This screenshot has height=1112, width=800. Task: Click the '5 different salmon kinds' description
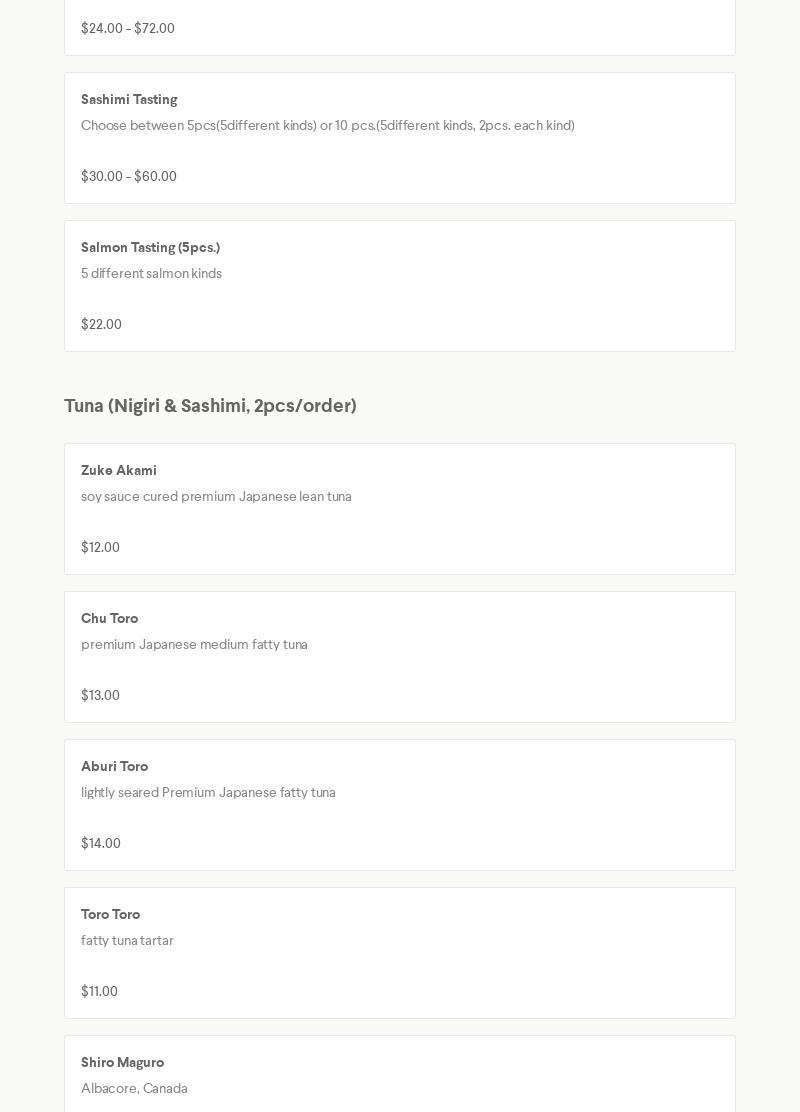(151, 274)
